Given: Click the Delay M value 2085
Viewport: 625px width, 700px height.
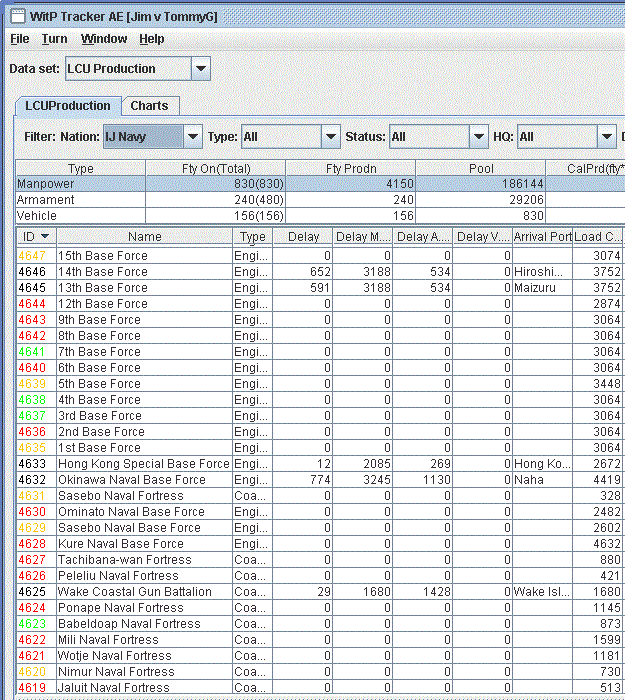Looking at the screenshot, I should pyautogui.click(x=377, y=464).
